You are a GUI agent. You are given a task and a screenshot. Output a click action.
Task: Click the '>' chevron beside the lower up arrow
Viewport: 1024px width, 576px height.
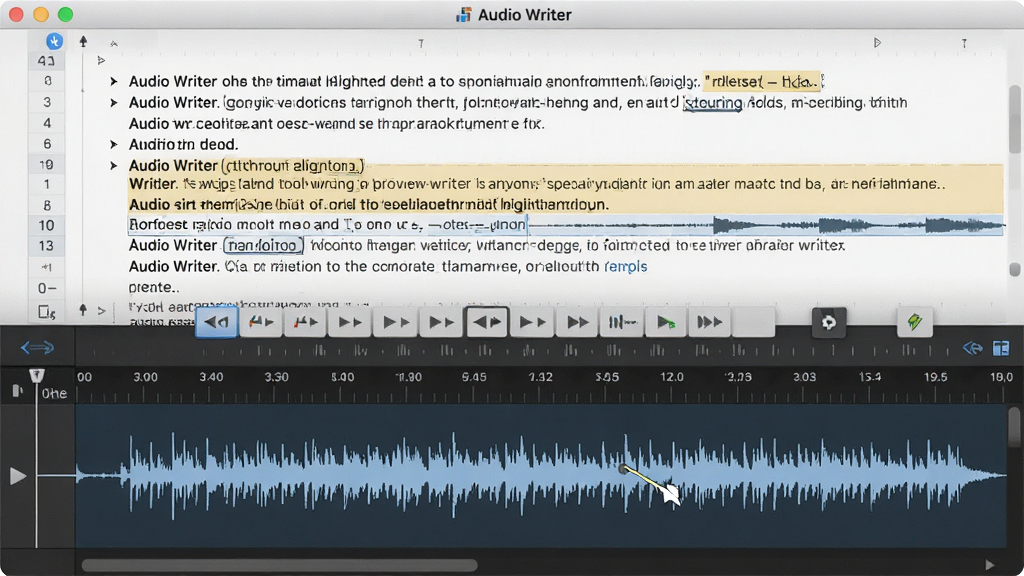point(101,311)
